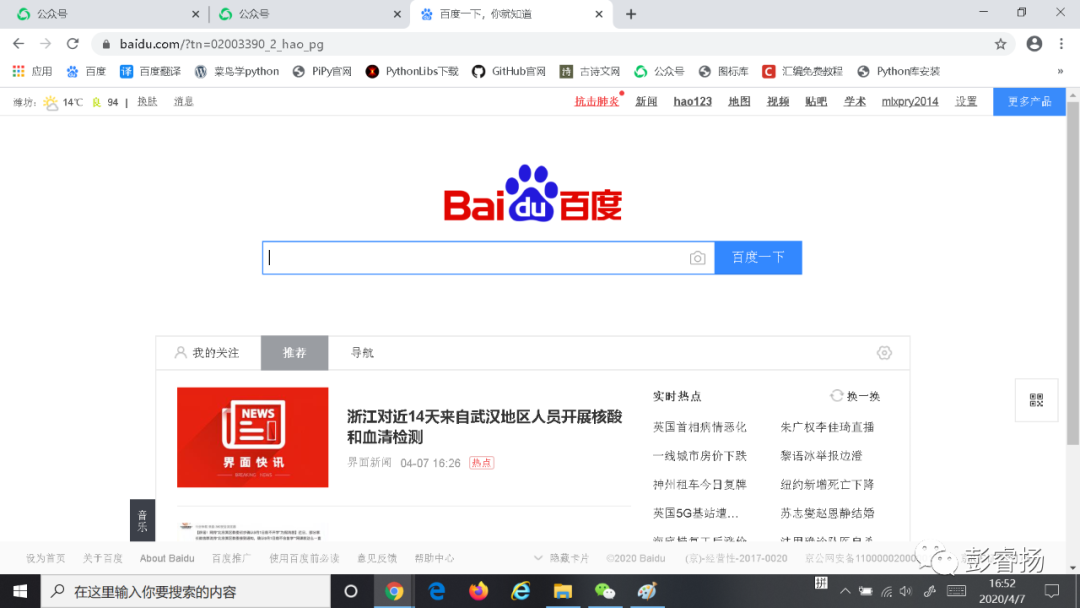
Task: Open 菜鸟学python bookmark
Action: pyautogui.click(x=237, y=71)
